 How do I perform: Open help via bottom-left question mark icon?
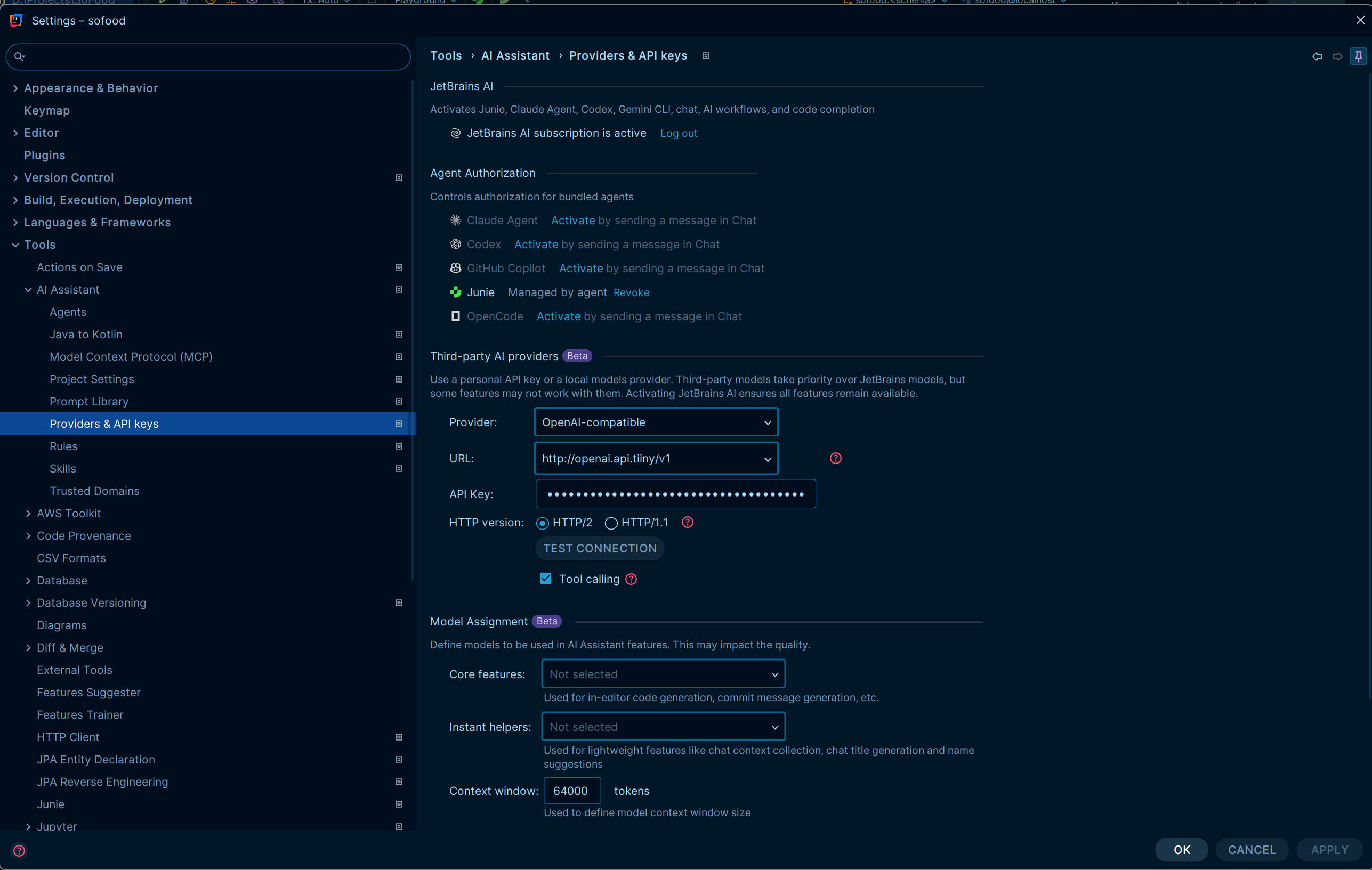(19, 851)
